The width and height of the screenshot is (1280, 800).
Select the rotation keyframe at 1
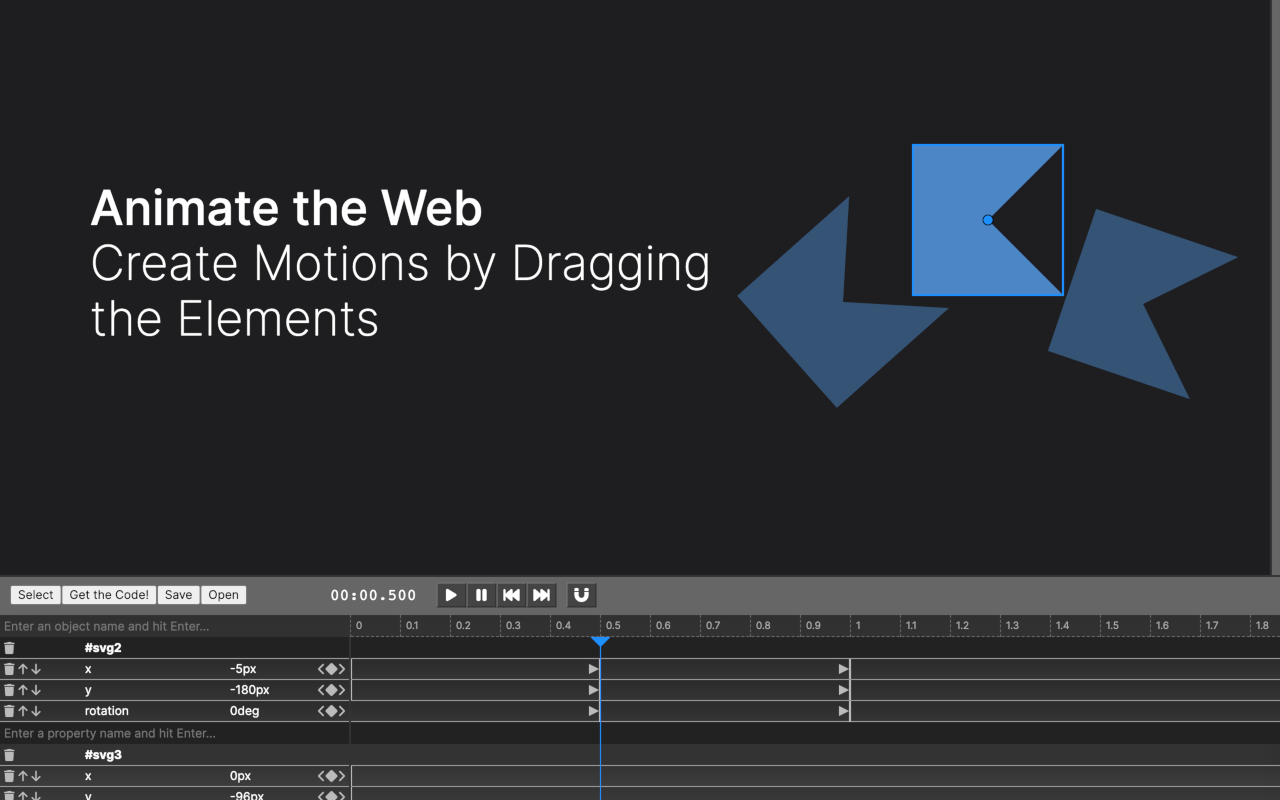[x=844, y=711]
